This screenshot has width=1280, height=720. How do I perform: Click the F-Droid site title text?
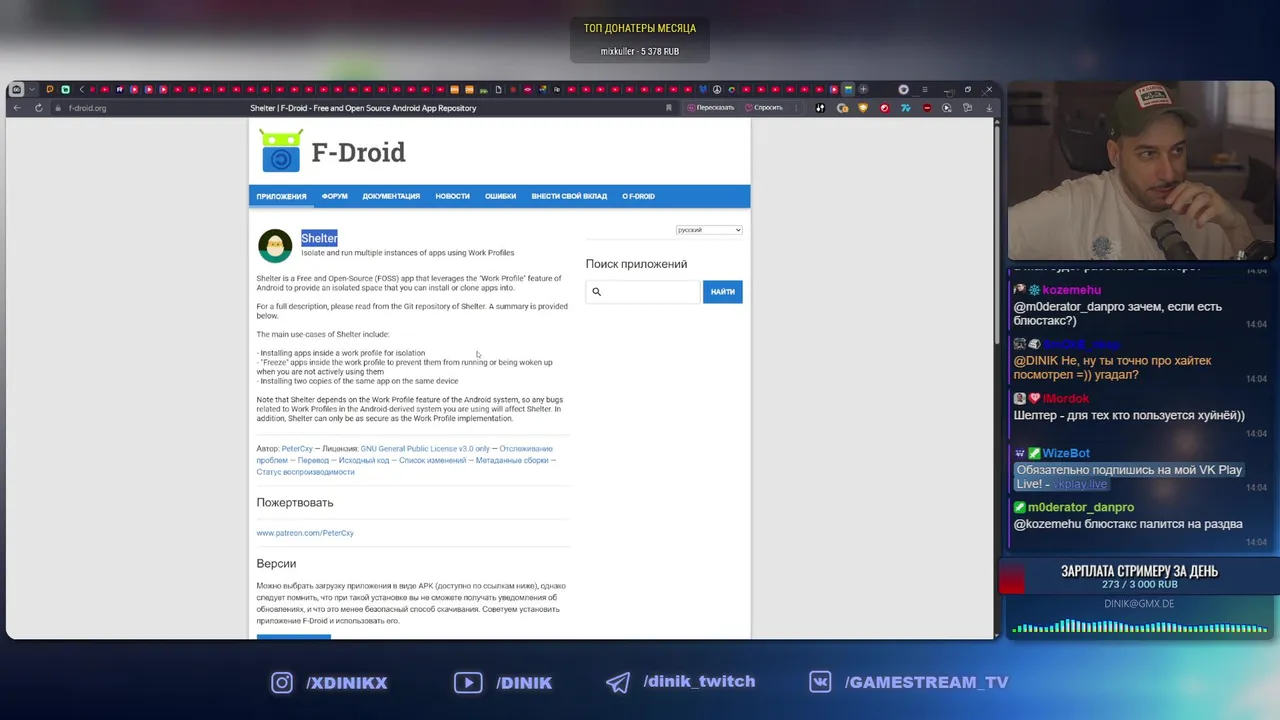[358, 152]
